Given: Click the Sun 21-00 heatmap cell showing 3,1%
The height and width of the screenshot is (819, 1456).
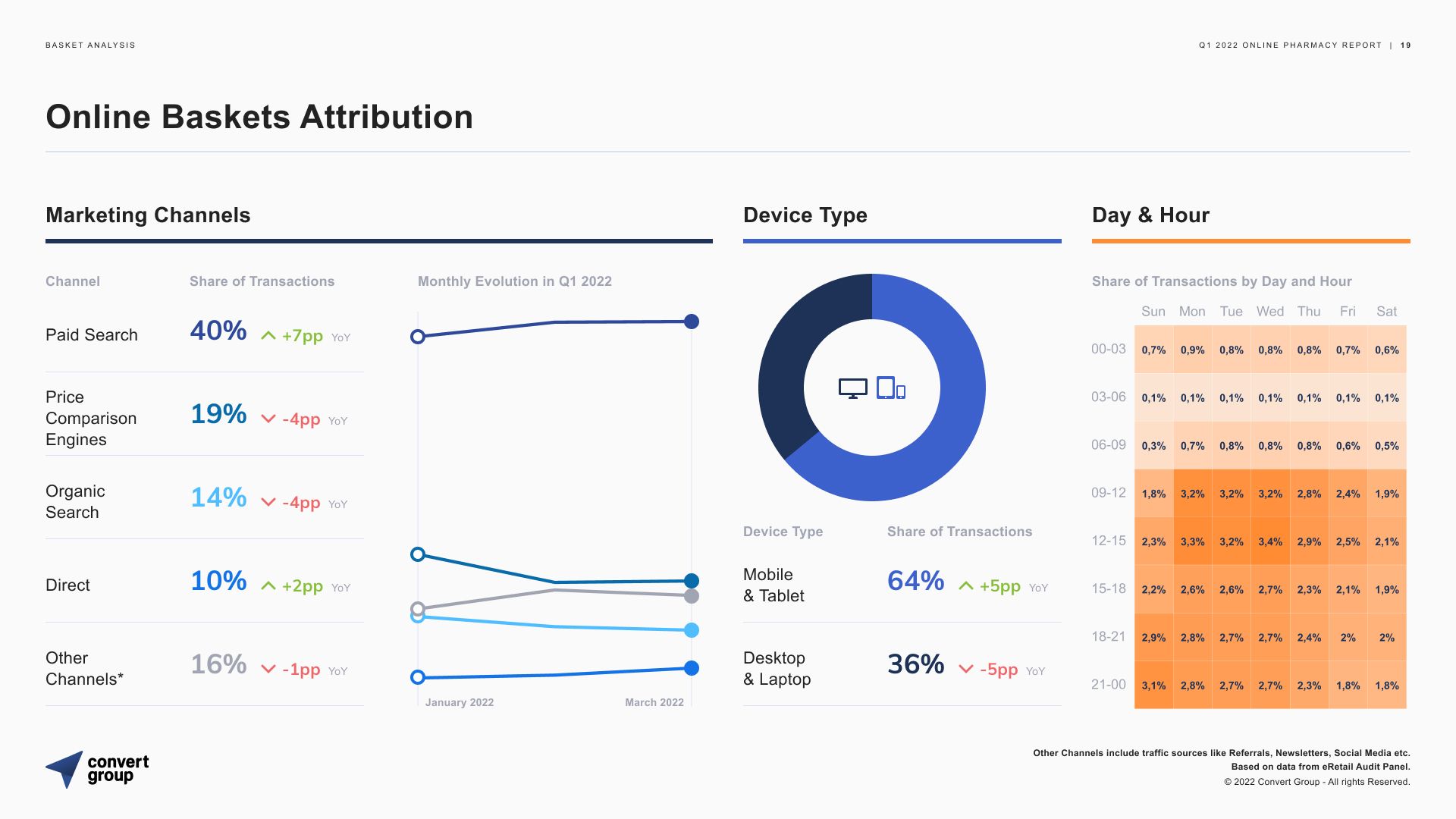Looking at the screenshot, I should 1153,686.
